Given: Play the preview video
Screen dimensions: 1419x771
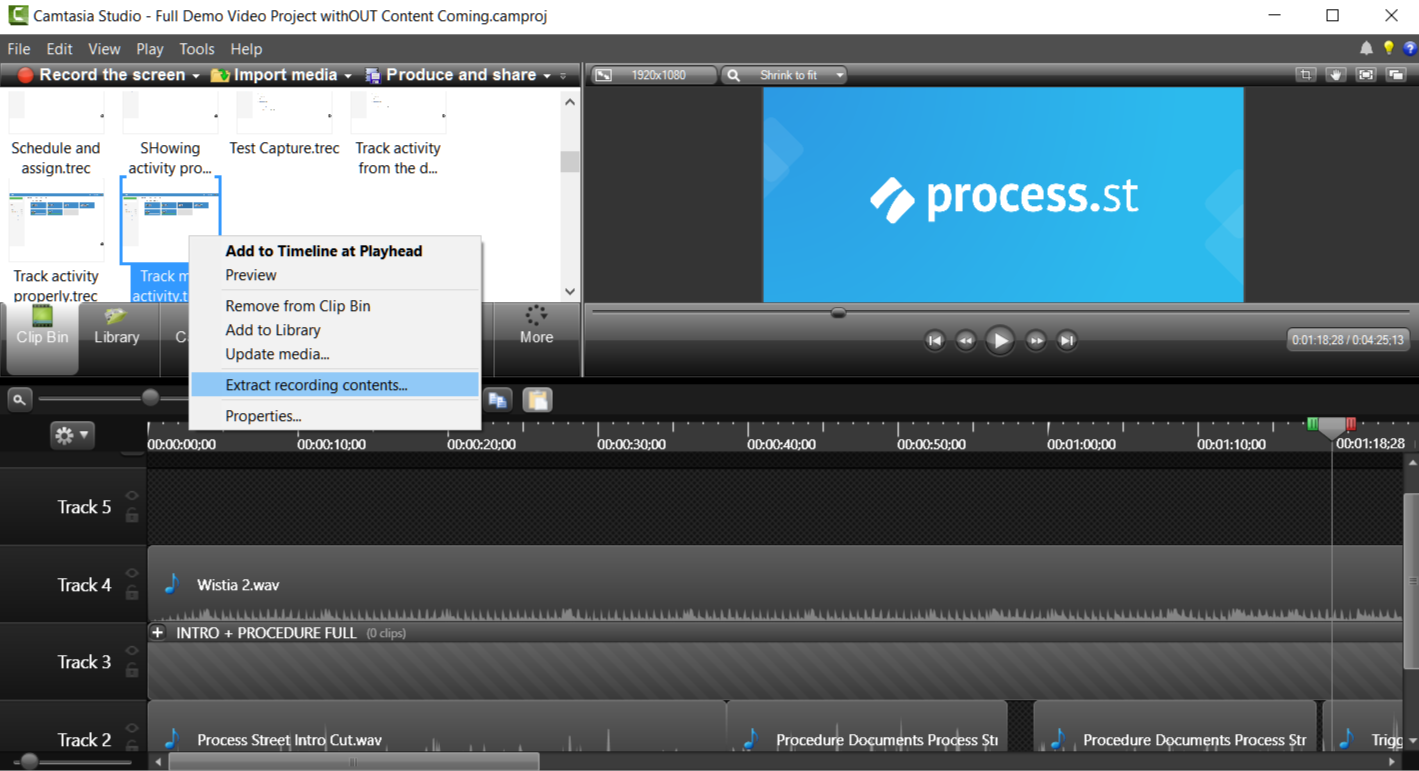Looking at the screenshot, I should pos(1000,341).
